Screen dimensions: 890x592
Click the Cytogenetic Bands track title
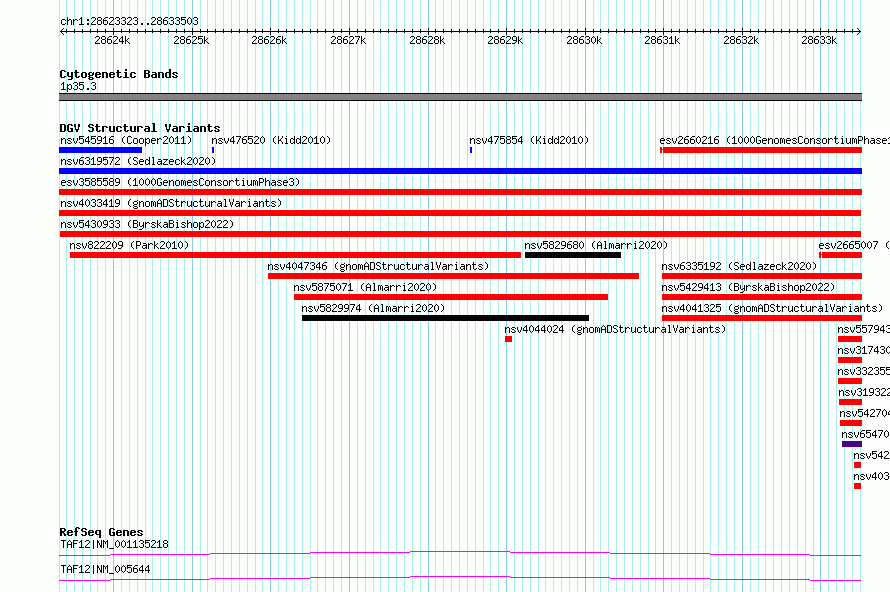pyautogui.click(x=119, y=74)
